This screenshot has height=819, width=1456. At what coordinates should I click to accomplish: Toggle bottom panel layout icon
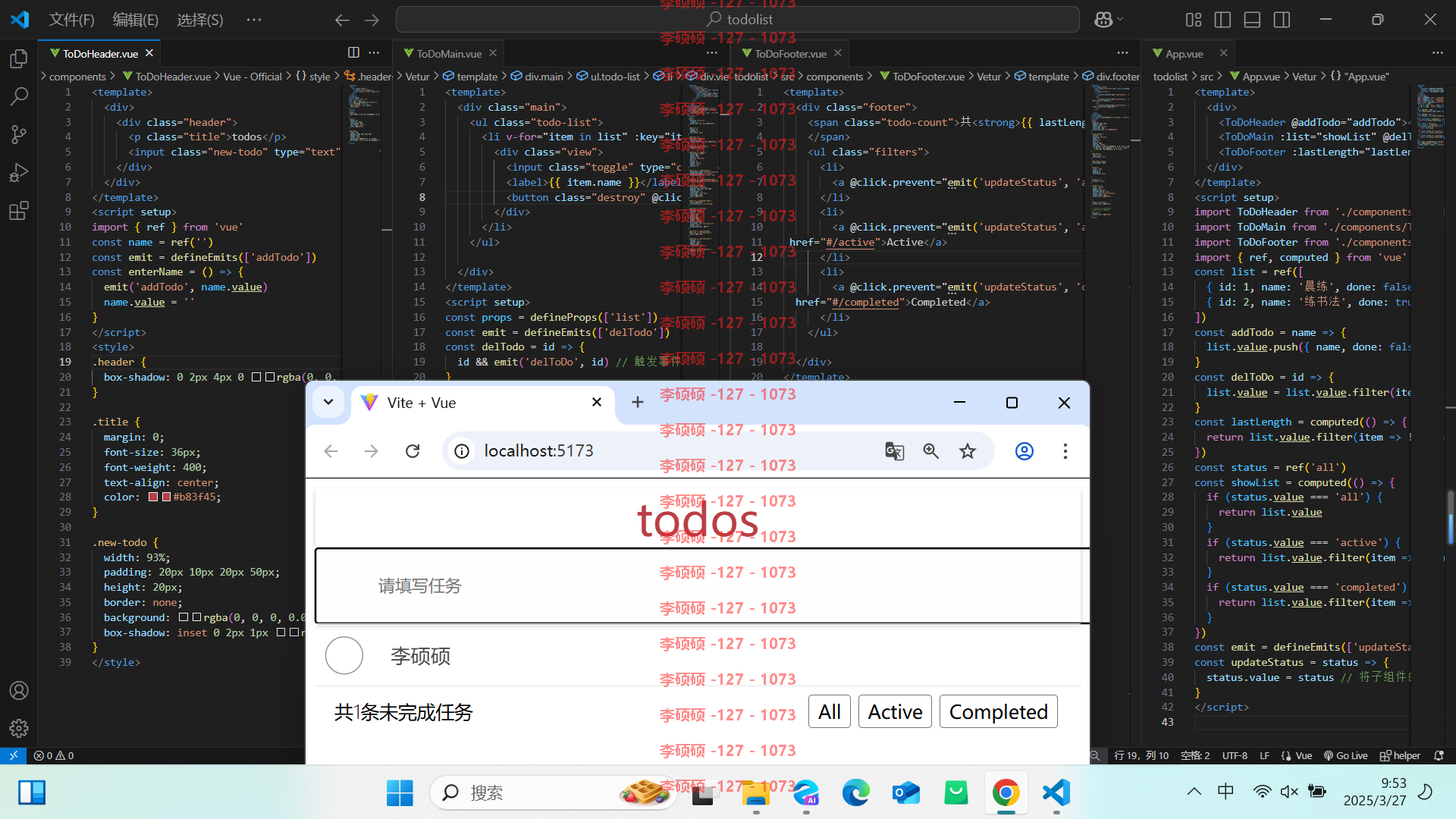tap(1252, 20)
